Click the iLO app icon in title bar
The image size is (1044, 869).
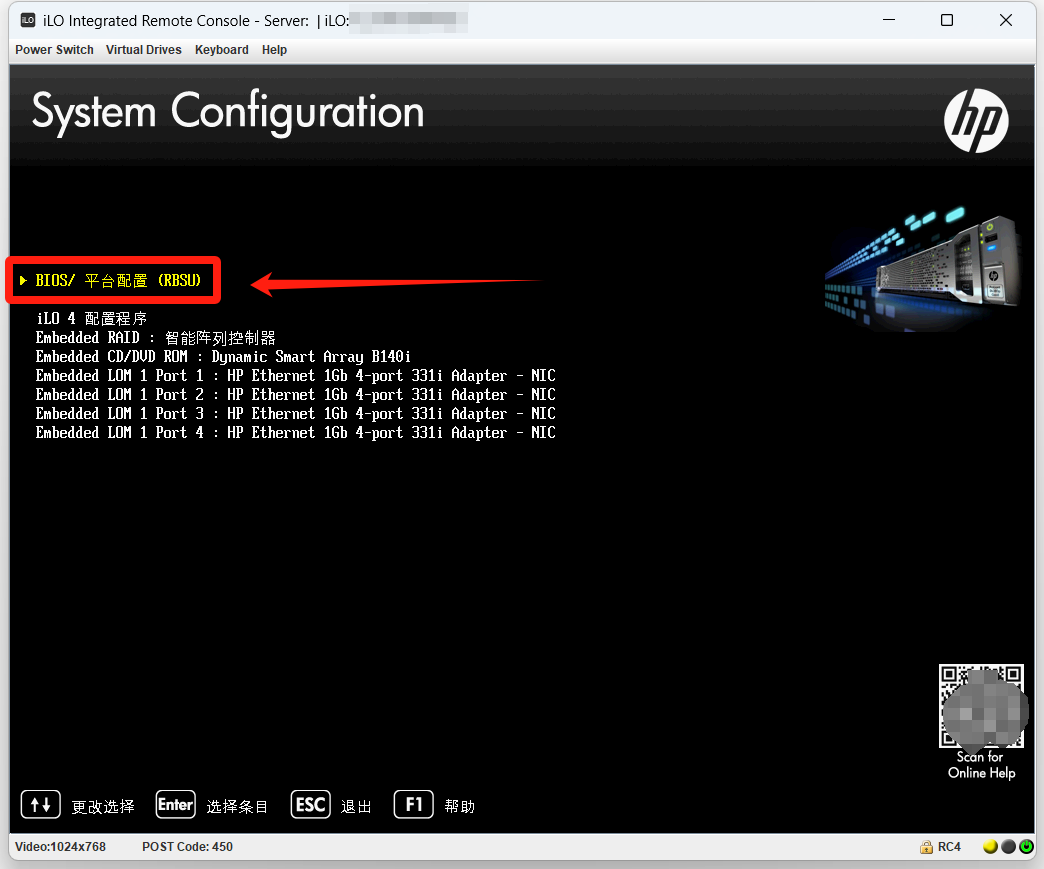click(x=28, y=20)
